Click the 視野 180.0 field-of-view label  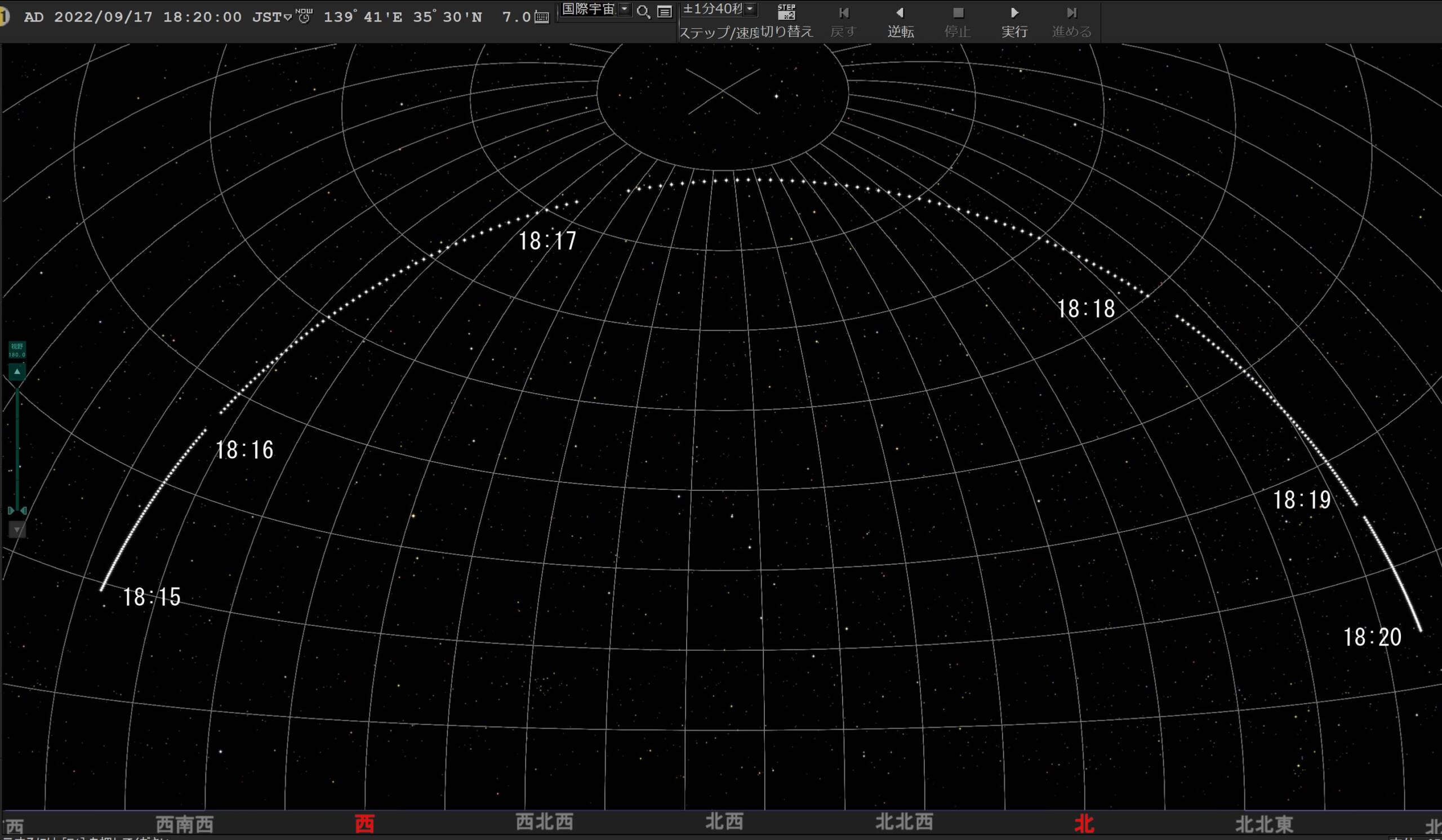(x=17, y=350)
